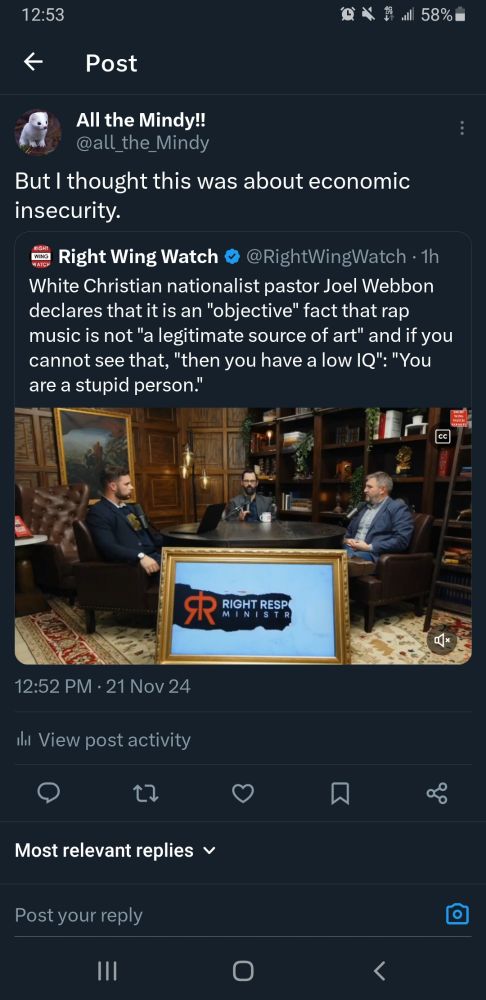Toggle closed captions CC on the video
The image size is (486, 1000).
point(442,437)
